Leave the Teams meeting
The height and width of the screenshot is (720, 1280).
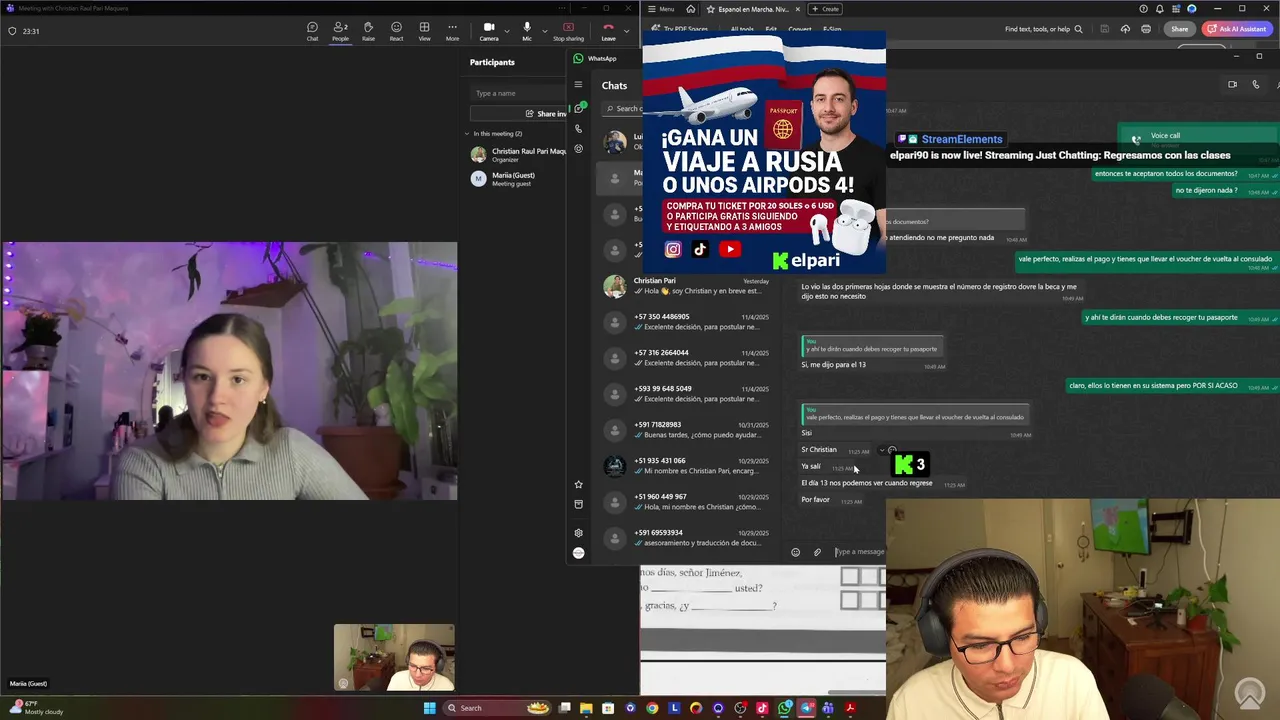point(608,31)
